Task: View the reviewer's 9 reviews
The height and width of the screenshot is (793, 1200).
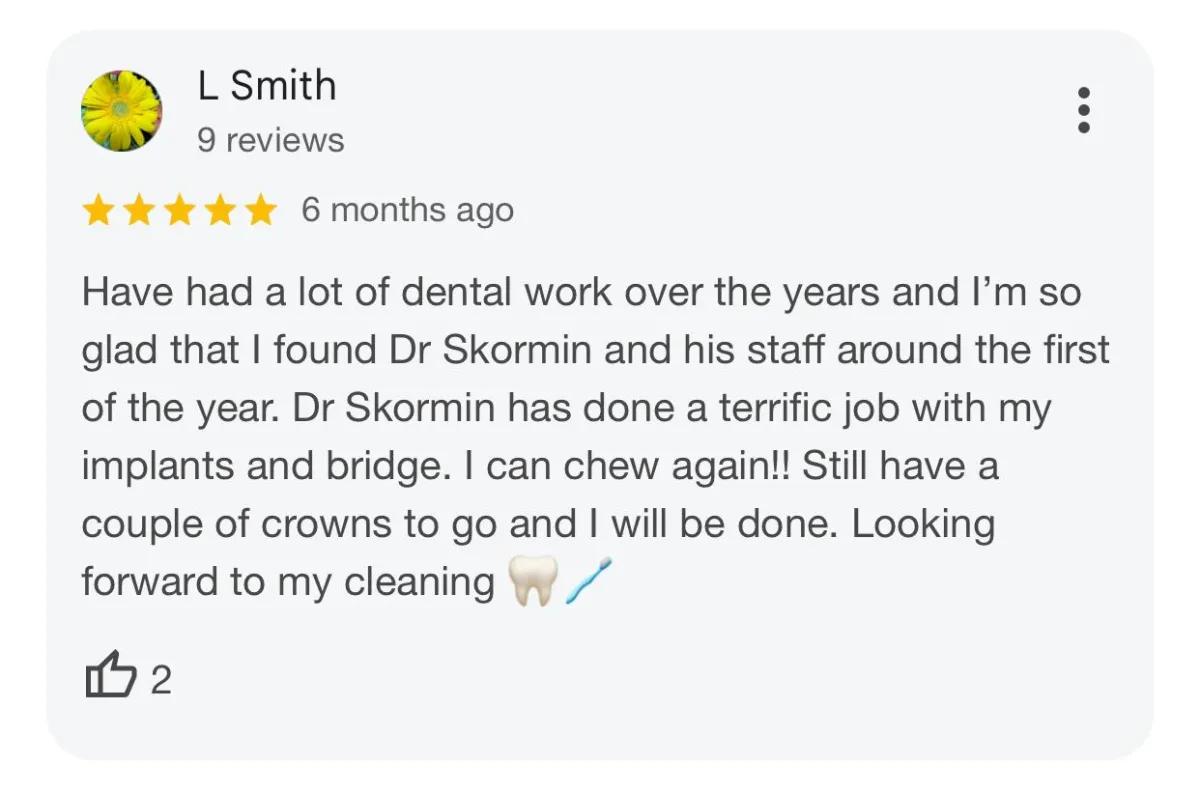Action: (270, 141)
